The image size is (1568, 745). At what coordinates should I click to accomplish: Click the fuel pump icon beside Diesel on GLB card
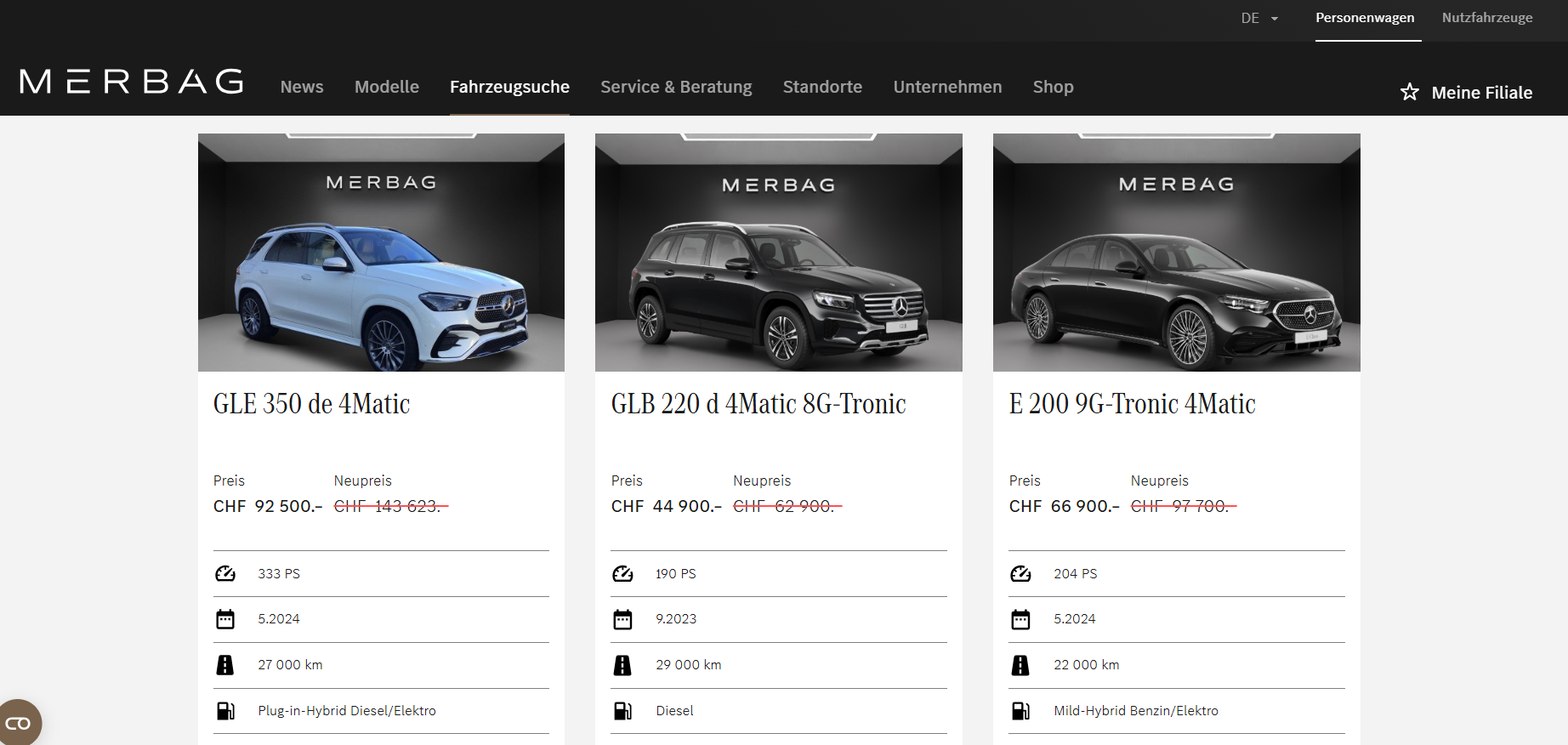pos(622,711)
